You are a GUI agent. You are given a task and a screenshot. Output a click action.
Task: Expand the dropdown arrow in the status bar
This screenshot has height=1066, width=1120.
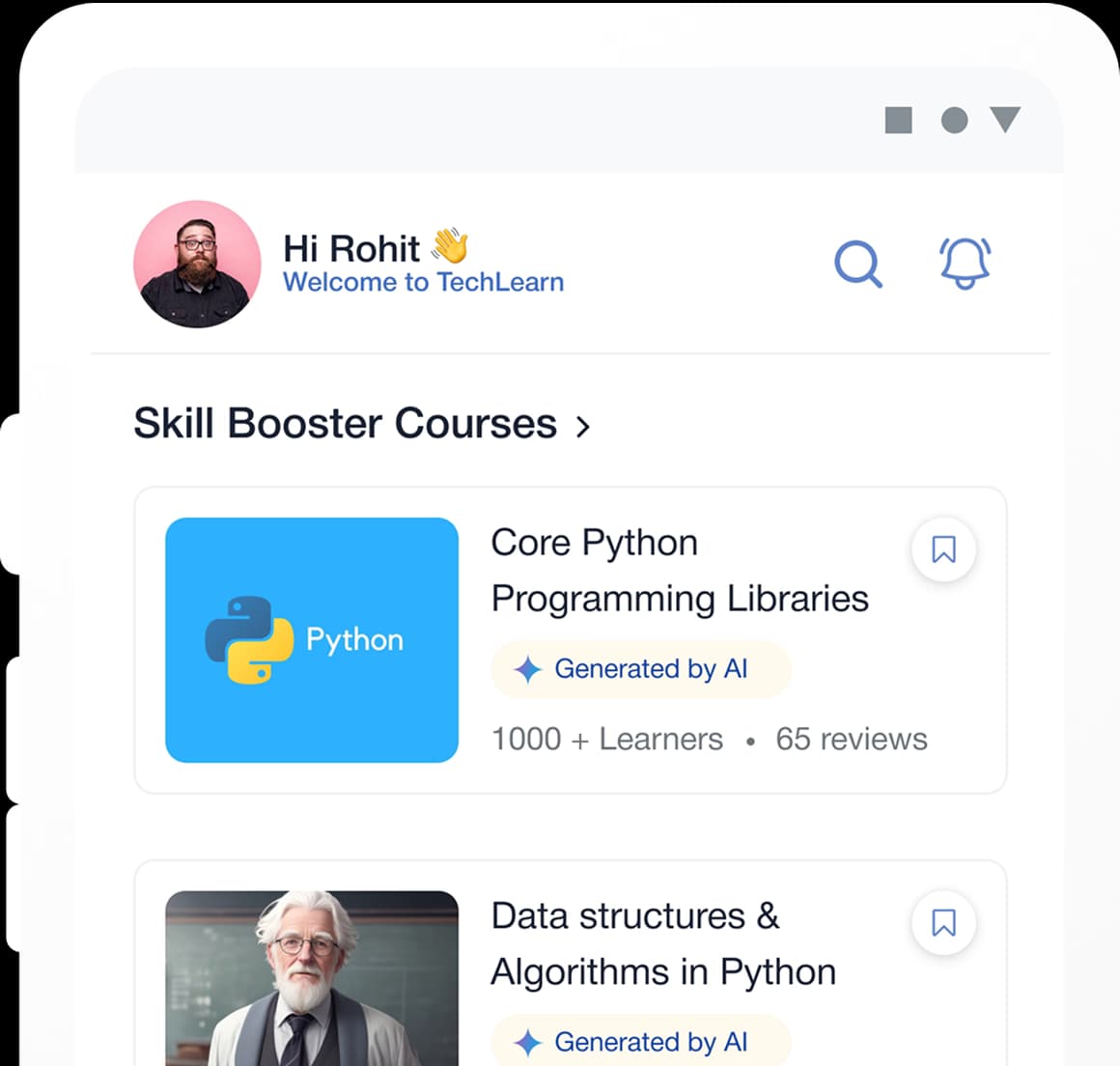pos(1007,120)
